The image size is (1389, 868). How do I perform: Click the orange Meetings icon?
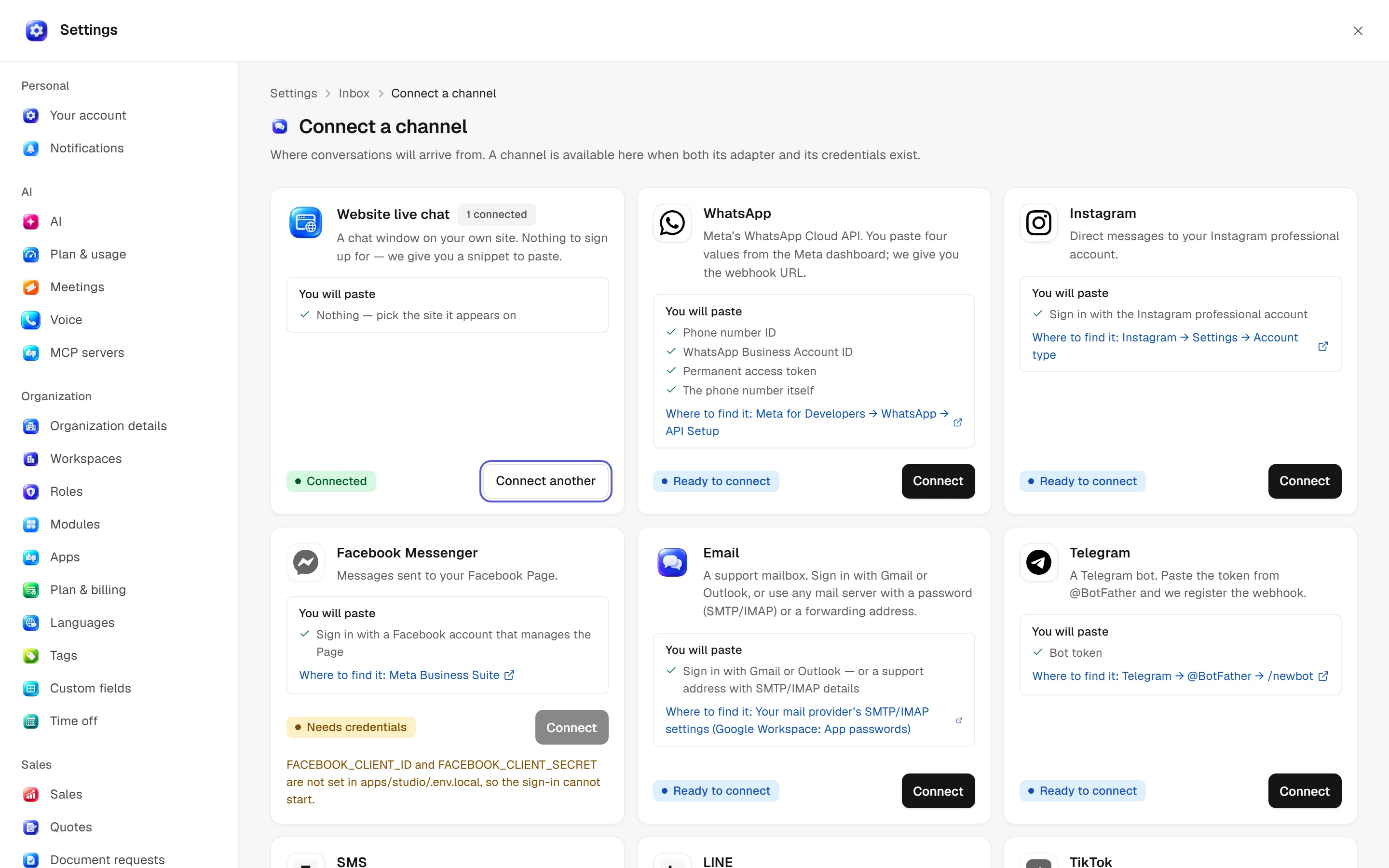31,287
